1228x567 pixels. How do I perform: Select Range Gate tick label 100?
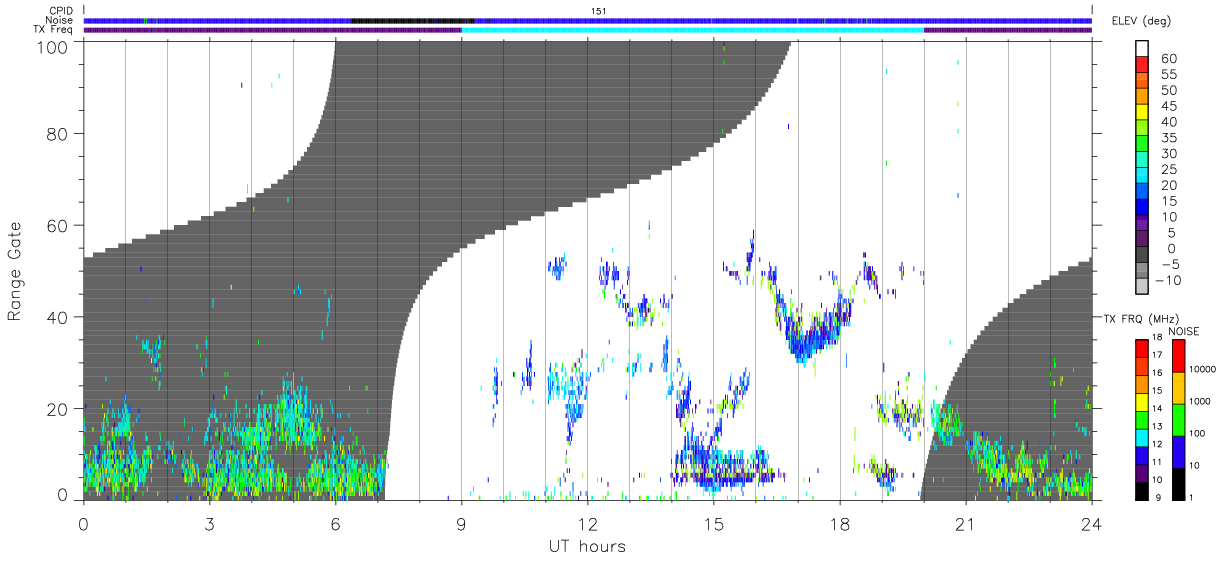click(51, 46)
